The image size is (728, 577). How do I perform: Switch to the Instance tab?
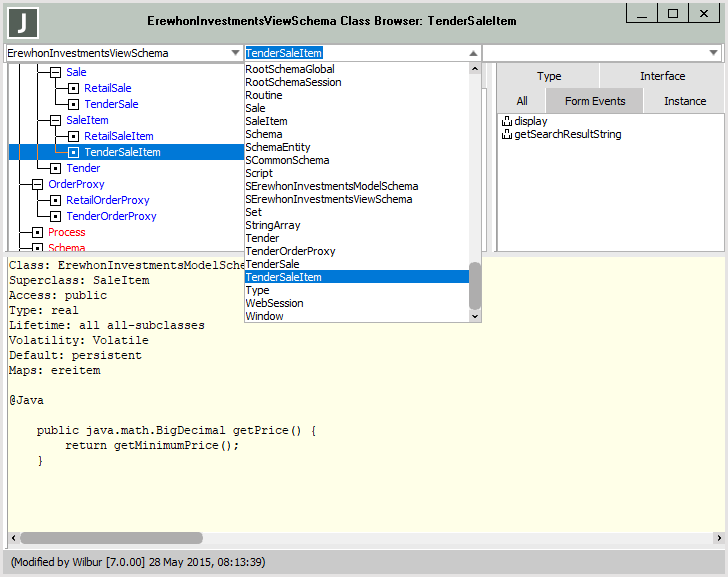click(x=684, y=101)
